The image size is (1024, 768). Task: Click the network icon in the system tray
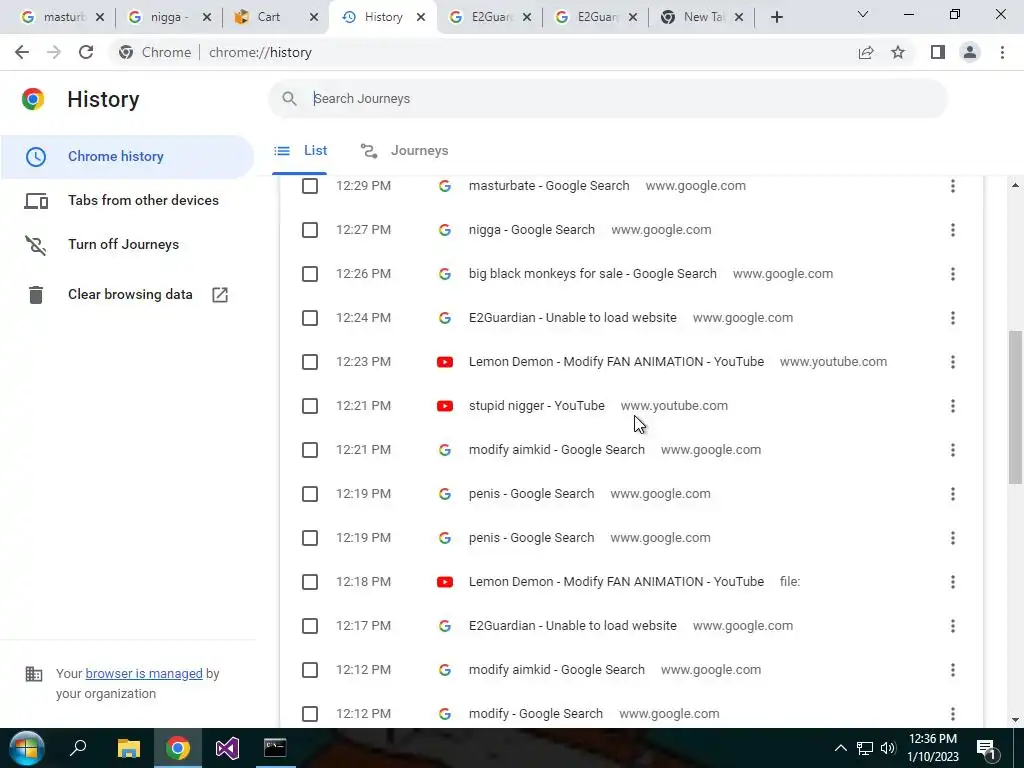[x=865, y=748]
